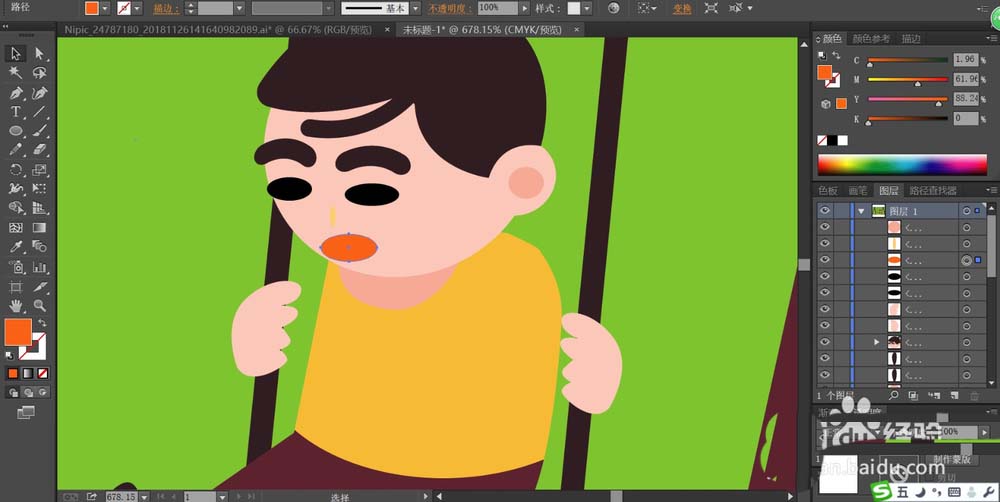This screenshot has height=502, width=1000.
Task: Select the Column Graph tool
Action: [40, 267]
